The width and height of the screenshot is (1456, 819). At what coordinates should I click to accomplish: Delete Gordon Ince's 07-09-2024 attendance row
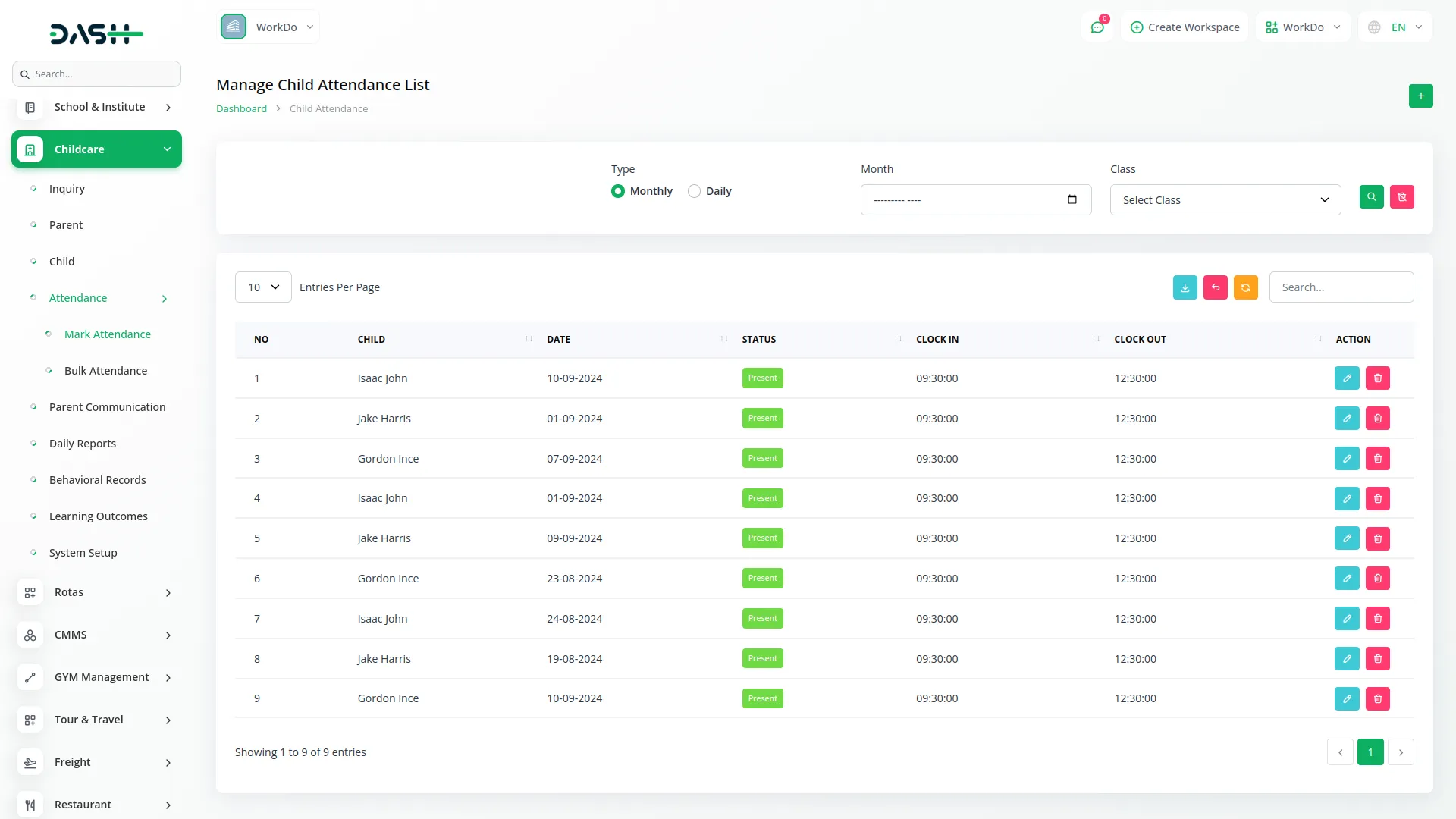point(1377,459)
